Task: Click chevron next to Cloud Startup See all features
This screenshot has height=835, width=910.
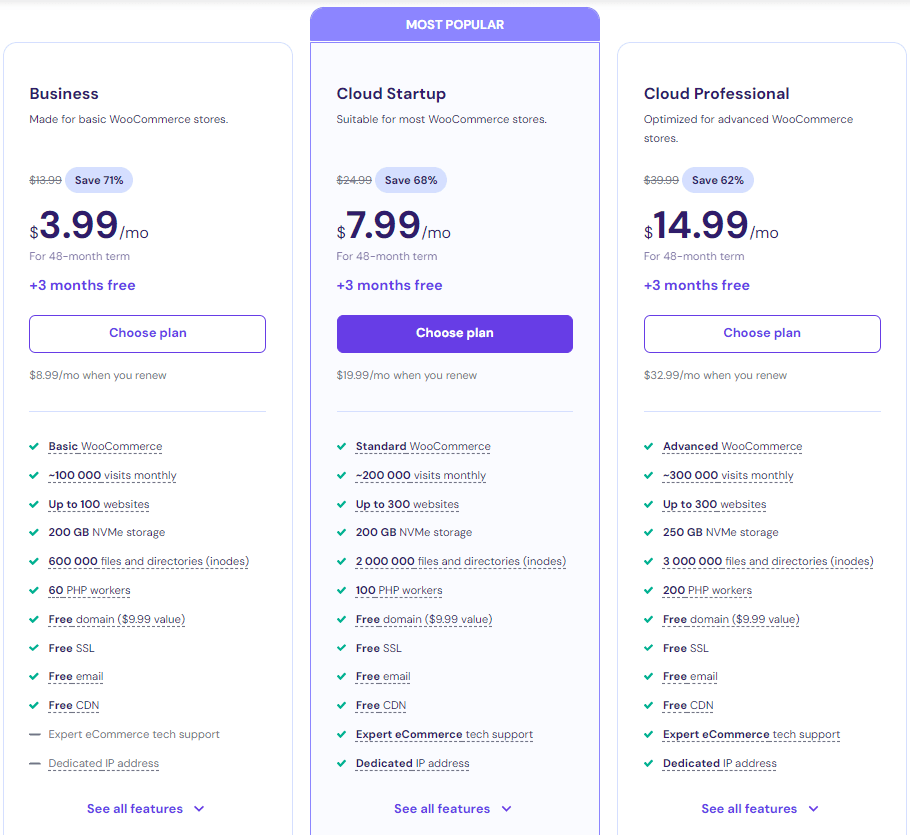Action: tap(506, 809)
